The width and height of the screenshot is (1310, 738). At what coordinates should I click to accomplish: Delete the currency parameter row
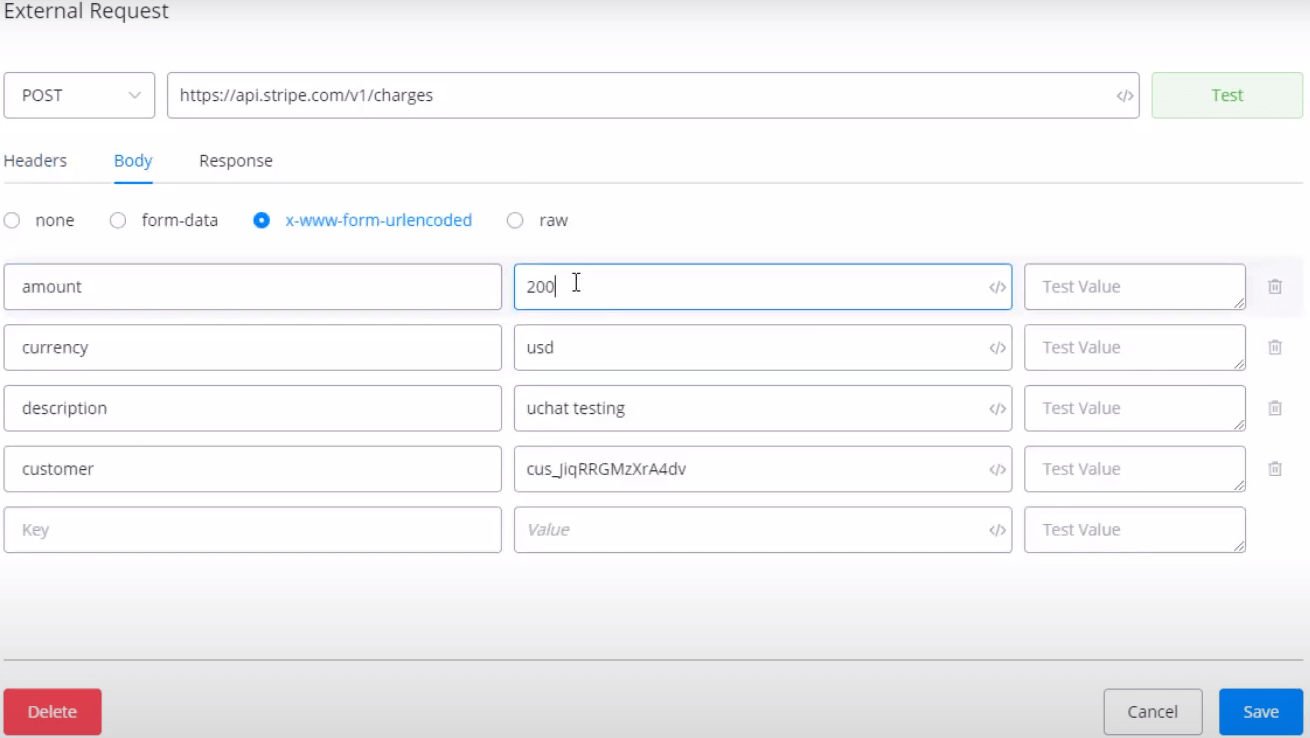pos(1275,348)
